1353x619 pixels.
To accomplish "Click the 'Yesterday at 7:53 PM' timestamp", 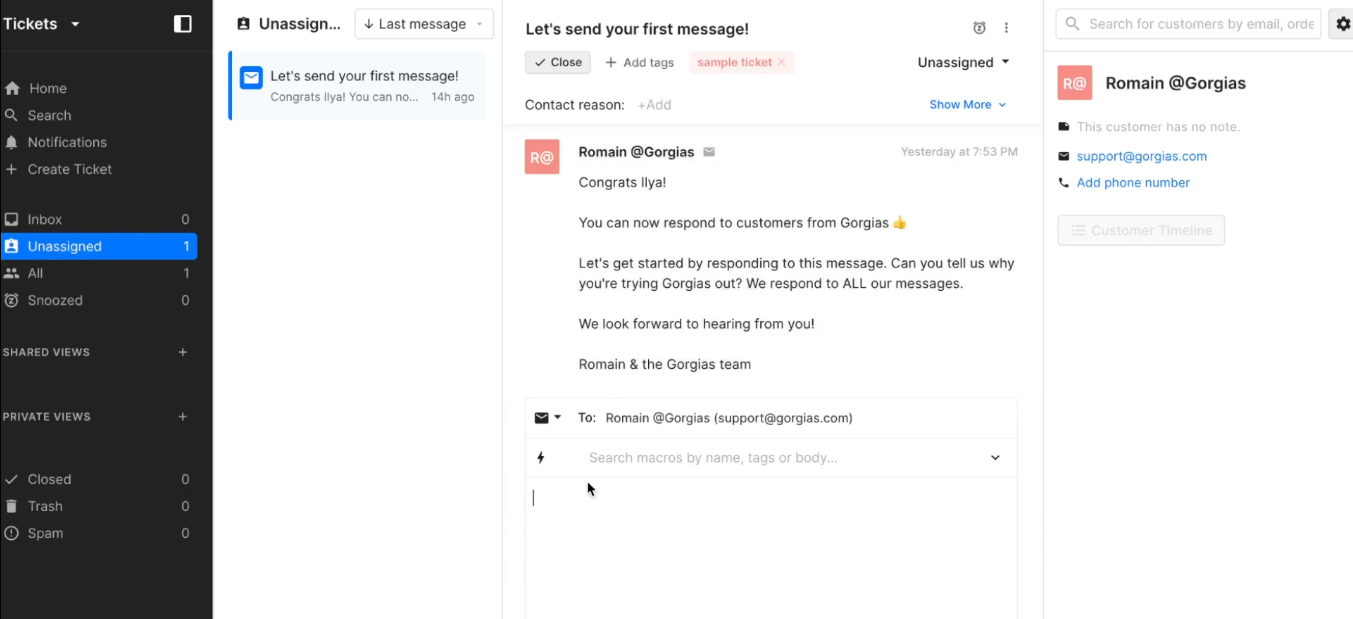I will click(959, 152).
